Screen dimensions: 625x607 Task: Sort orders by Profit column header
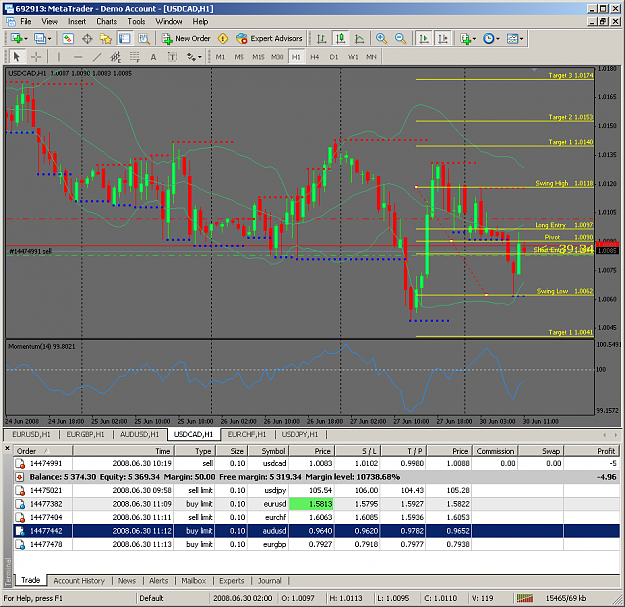[592, 451]
